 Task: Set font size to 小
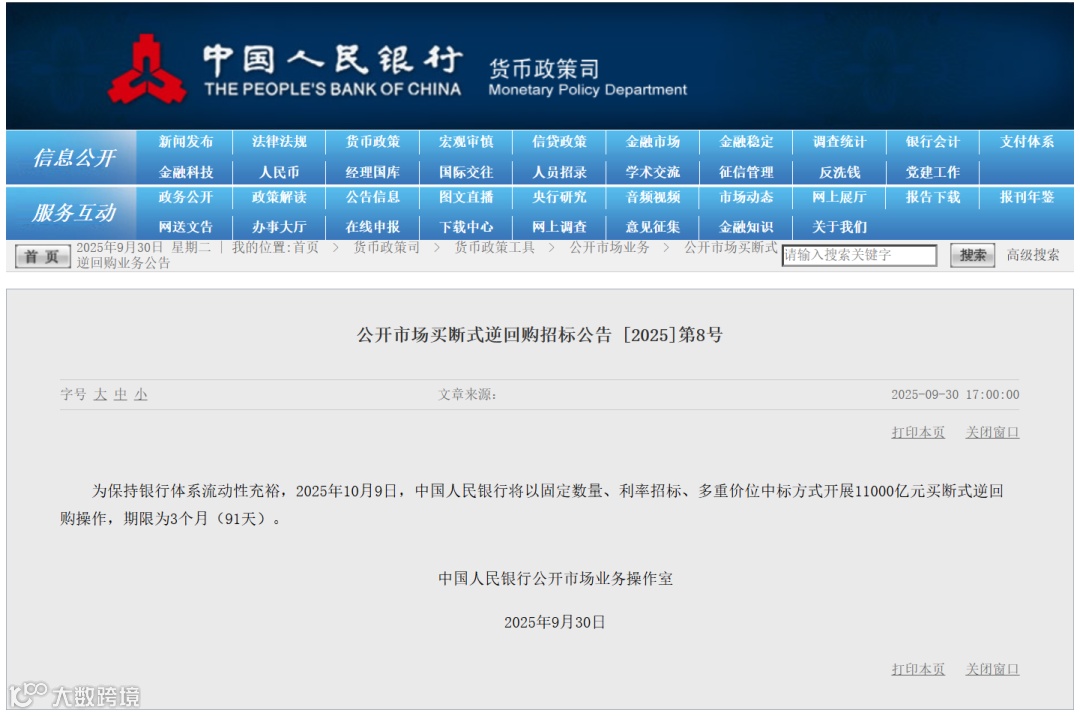click(141, 394)
